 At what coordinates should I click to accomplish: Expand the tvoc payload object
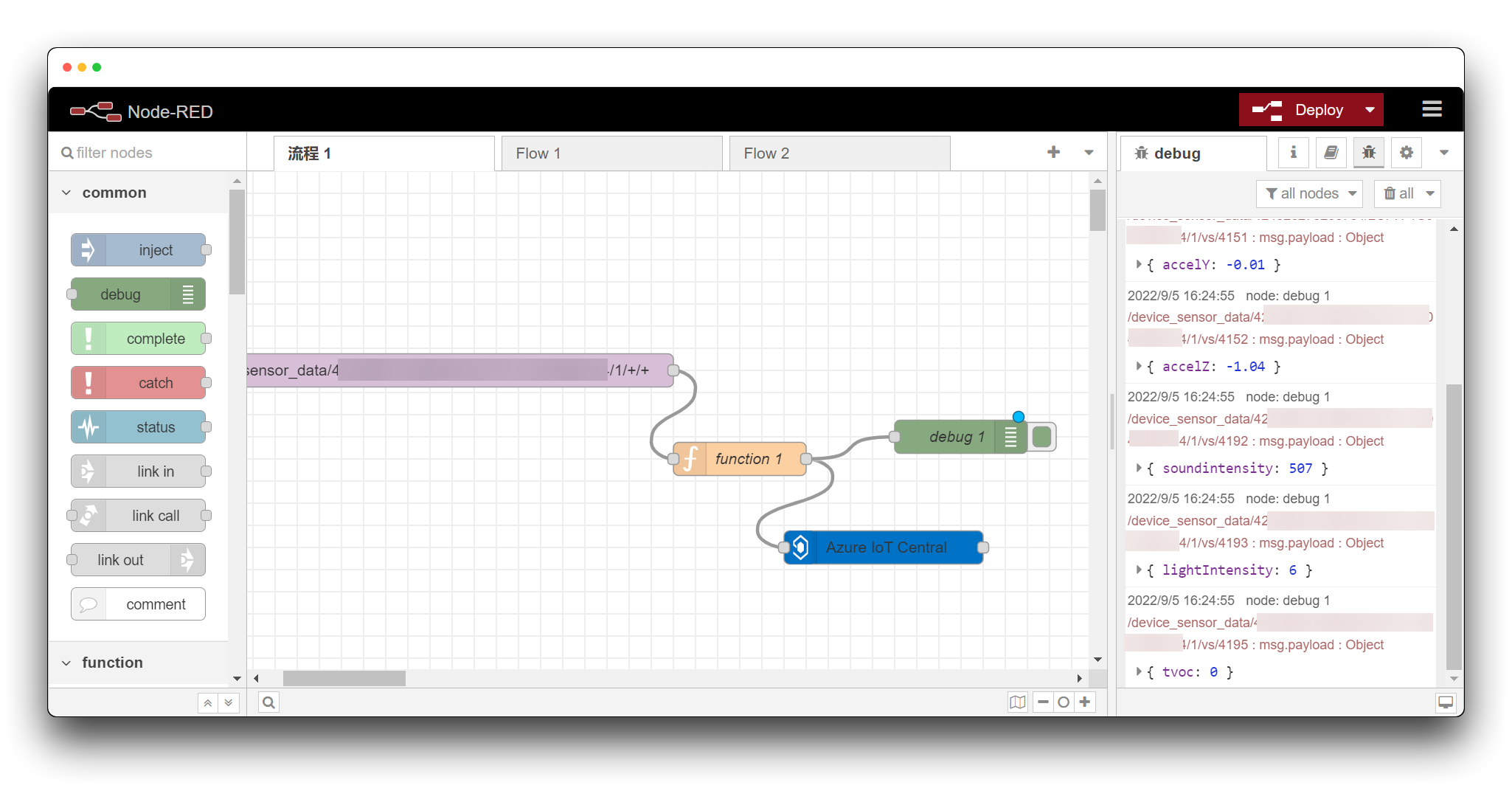(1139, 671)
